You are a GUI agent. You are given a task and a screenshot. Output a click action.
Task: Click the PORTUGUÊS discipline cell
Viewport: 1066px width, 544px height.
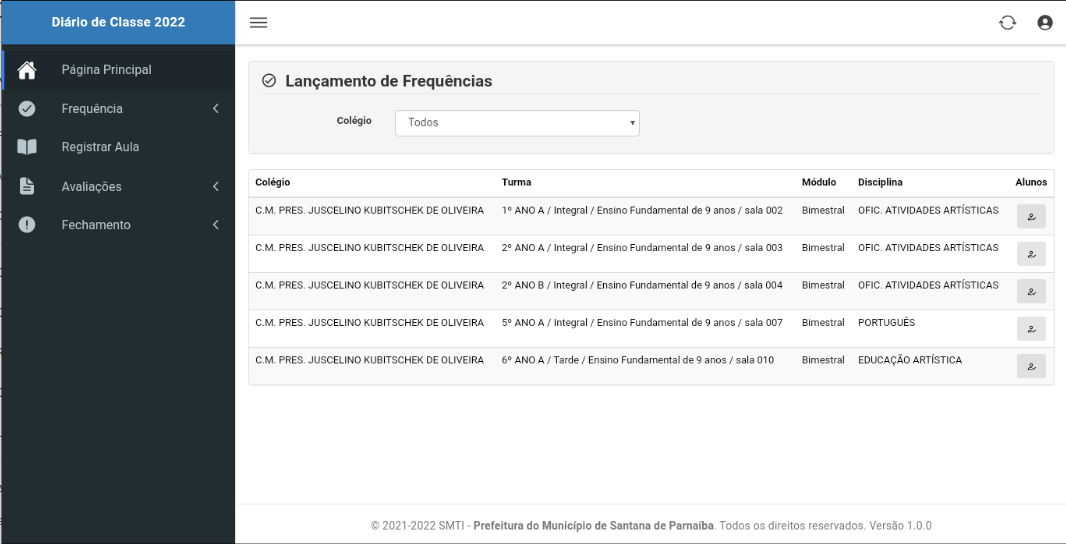887,323
